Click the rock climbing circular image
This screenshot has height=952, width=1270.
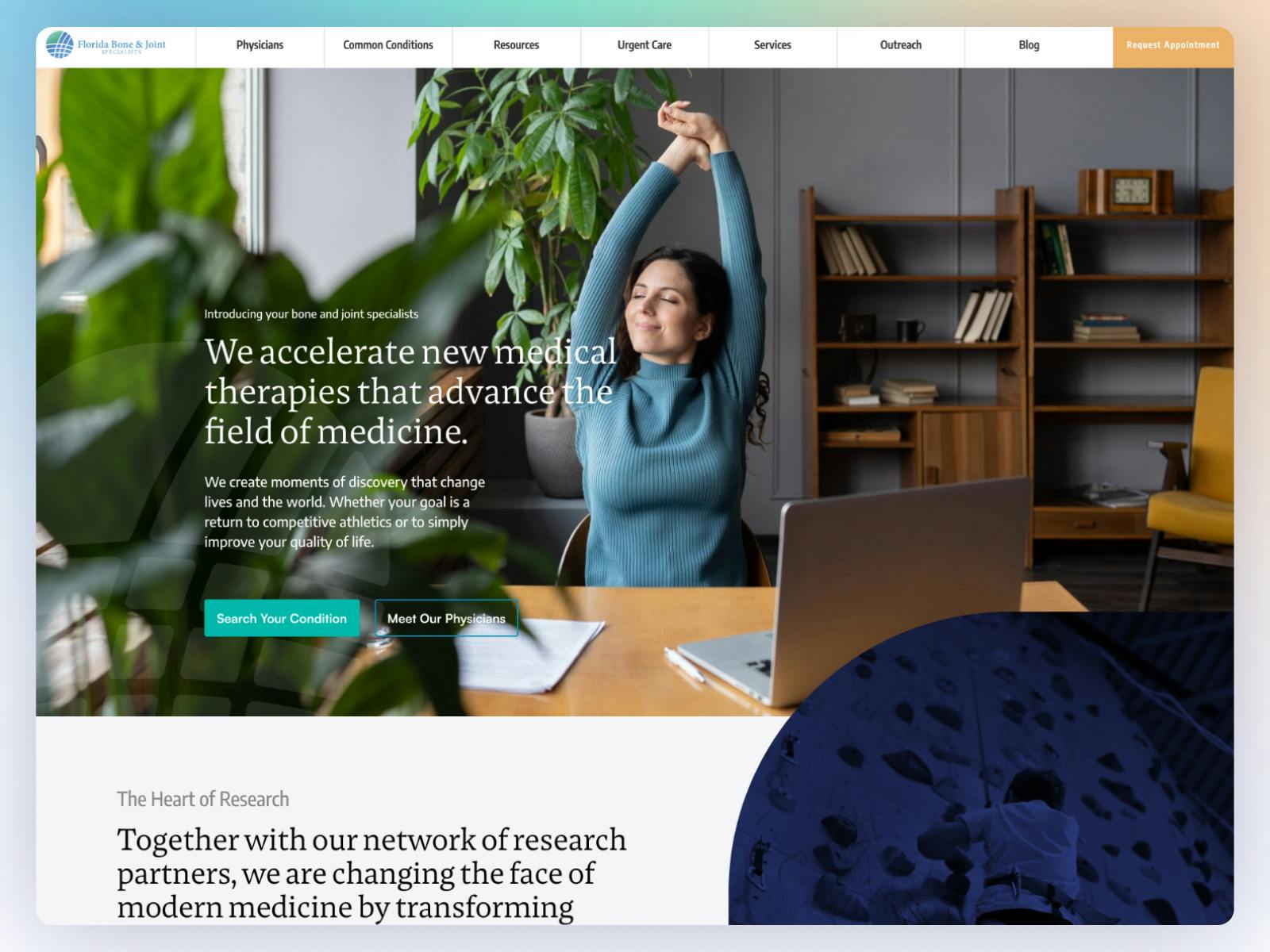(x=981, y=768)
